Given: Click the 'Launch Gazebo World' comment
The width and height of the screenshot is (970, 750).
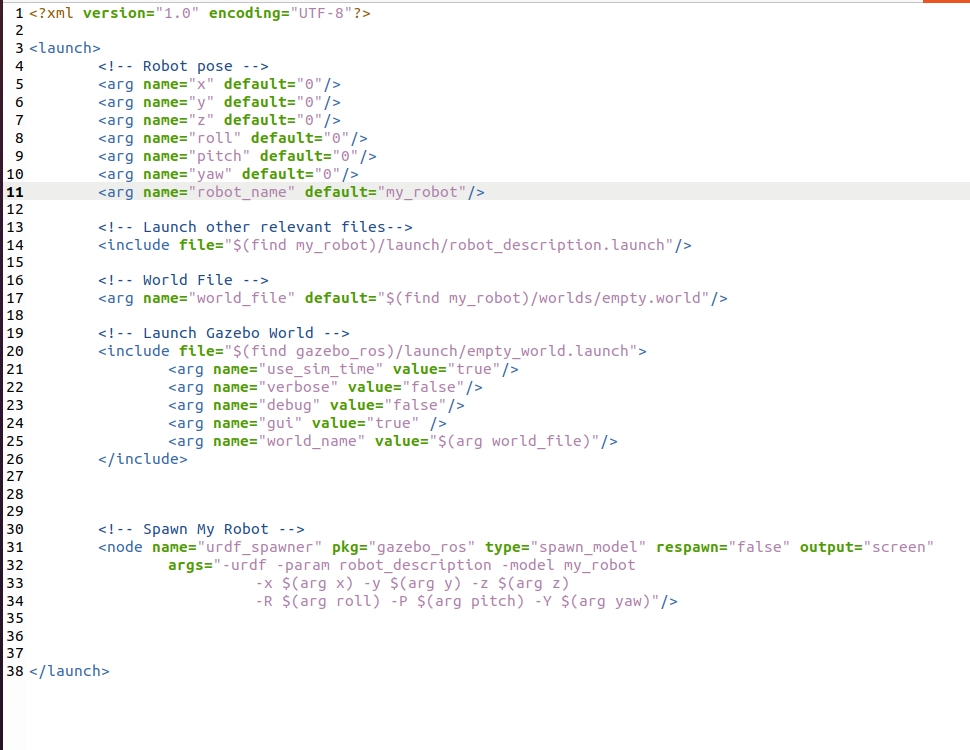Looking at the screenshot, I should [223, 334].
